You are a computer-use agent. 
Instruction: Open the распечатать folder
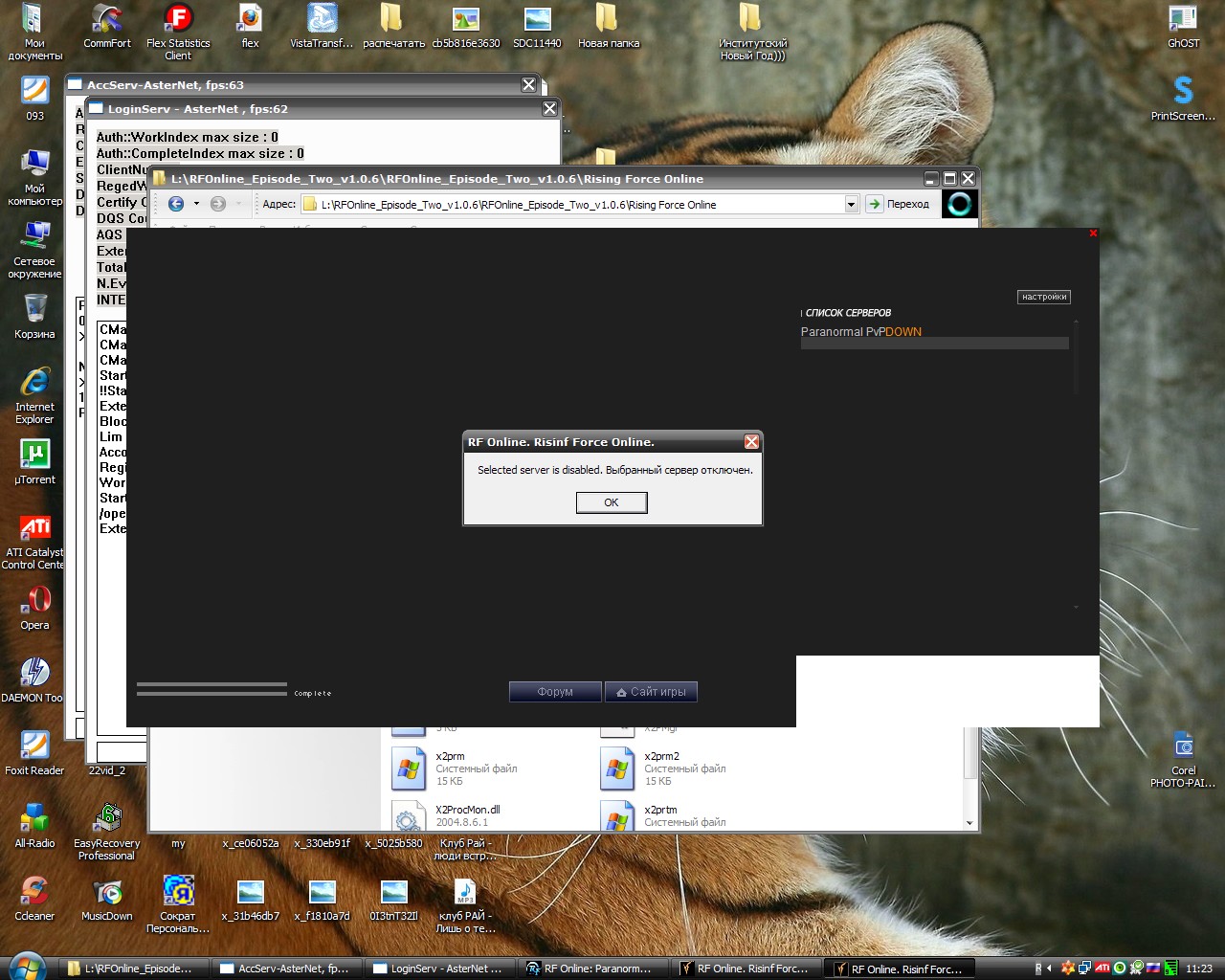393,26
